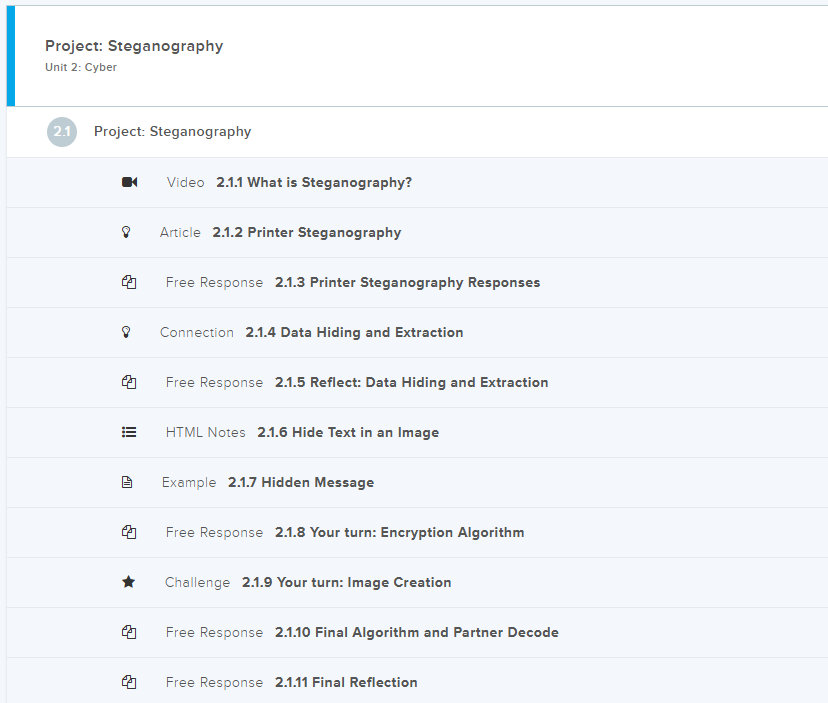
Task: View the 2.1.7 Hidden Message example
Action: (300, 483)
